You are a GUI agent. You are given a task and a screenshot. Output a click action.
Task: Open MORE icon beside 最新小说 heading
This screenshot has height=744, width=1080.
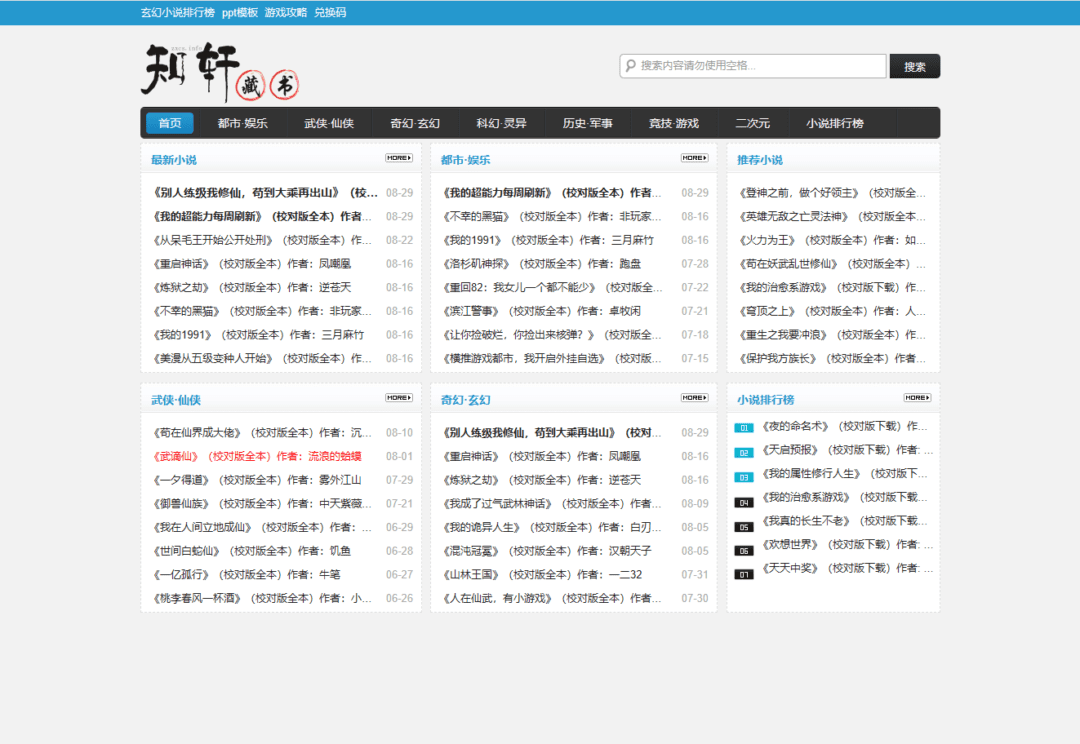pyautogui.click(x=398, y=158)
